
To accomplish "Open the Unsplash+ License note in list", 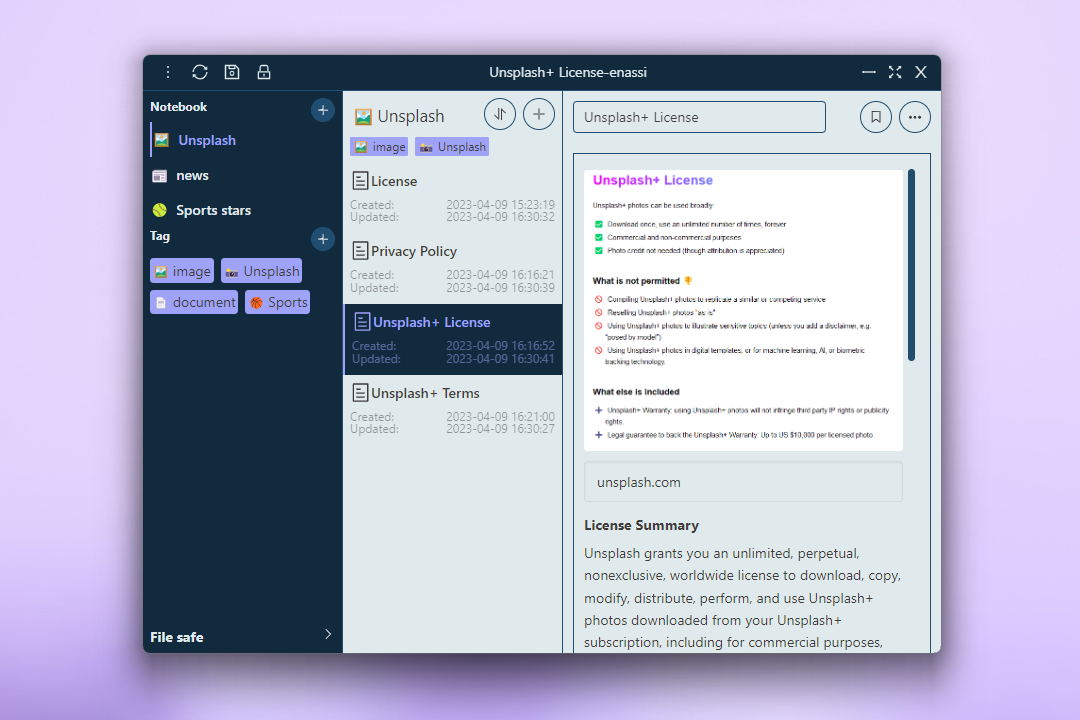I will coord(453,340).
